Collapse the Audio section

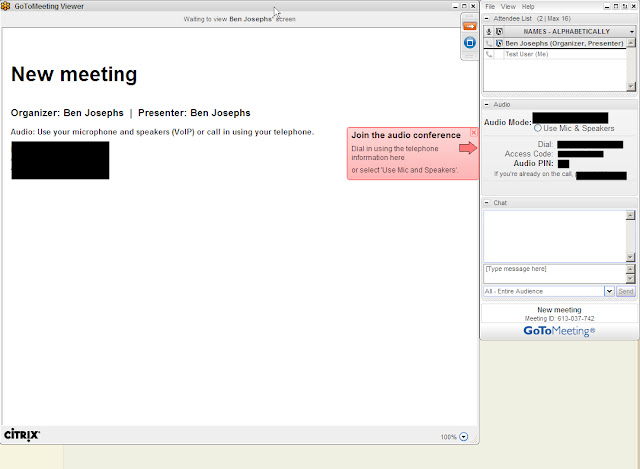pyautogui.click(x=487, y=104)
